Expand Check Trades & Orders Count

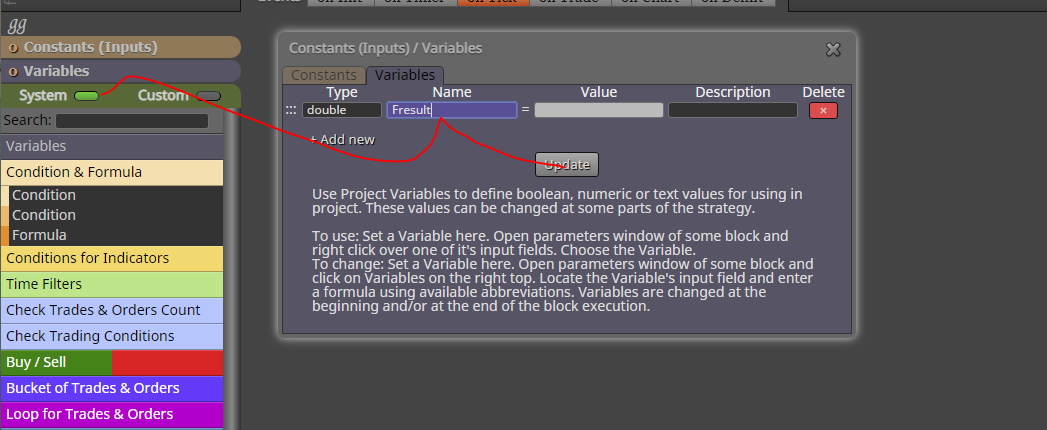tap(112, 310)
